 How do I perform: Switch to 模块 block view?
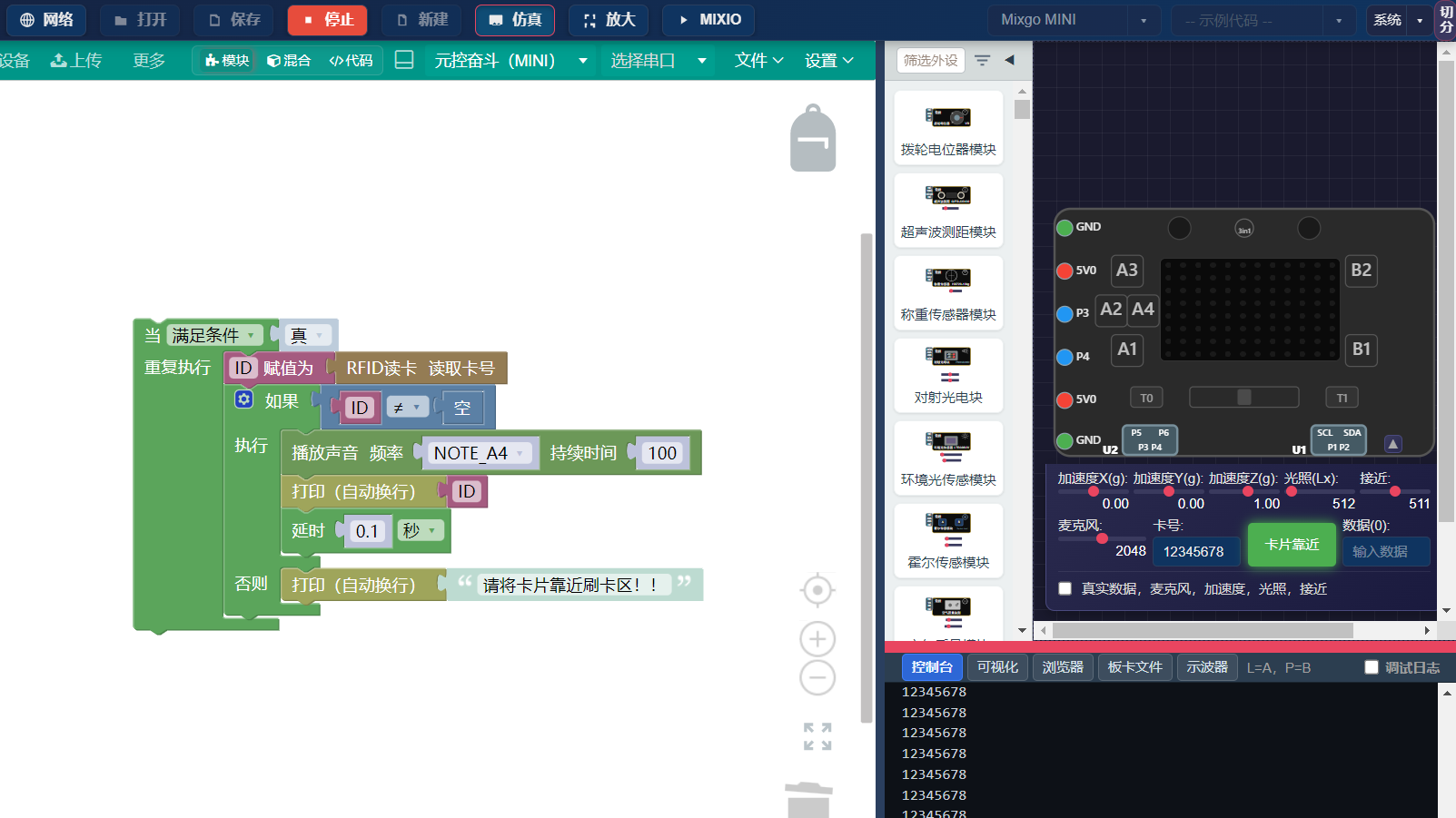227,60
